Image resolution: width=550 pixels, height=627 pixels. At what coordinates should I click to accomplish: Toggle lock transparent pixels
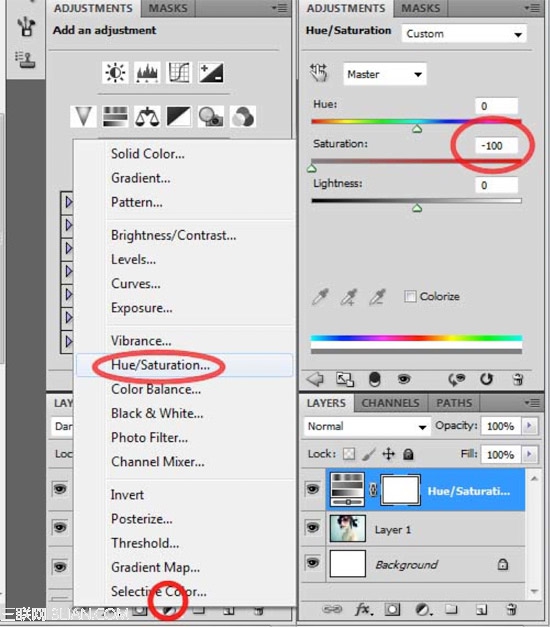[349, 454]
